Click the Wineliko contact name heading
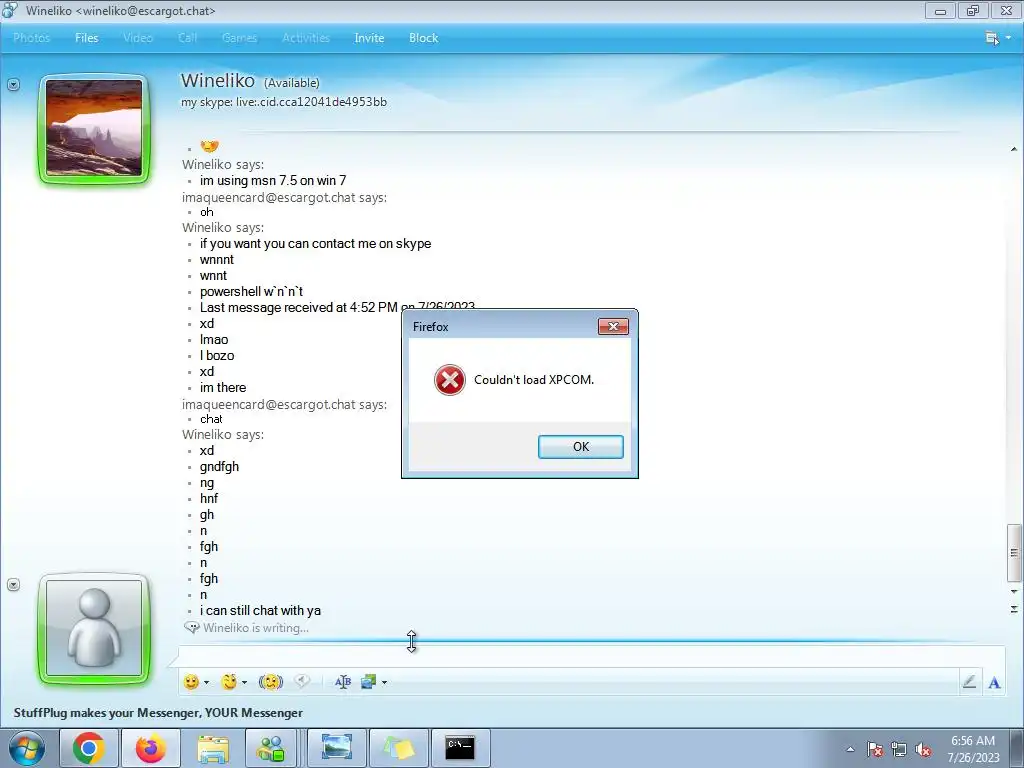The image size is (1024, 768). pos(217,80)
